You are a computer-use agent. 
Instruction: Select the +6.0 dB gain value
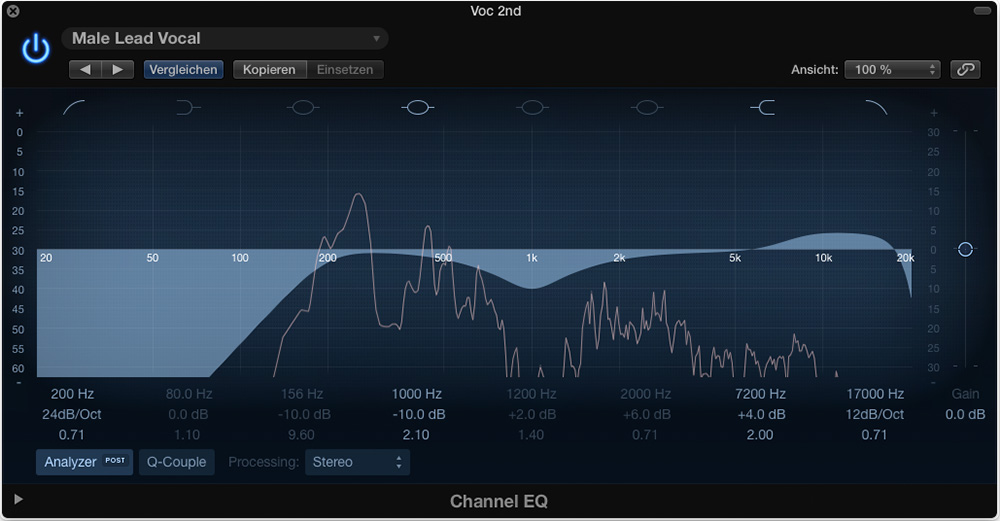point(647,415)
